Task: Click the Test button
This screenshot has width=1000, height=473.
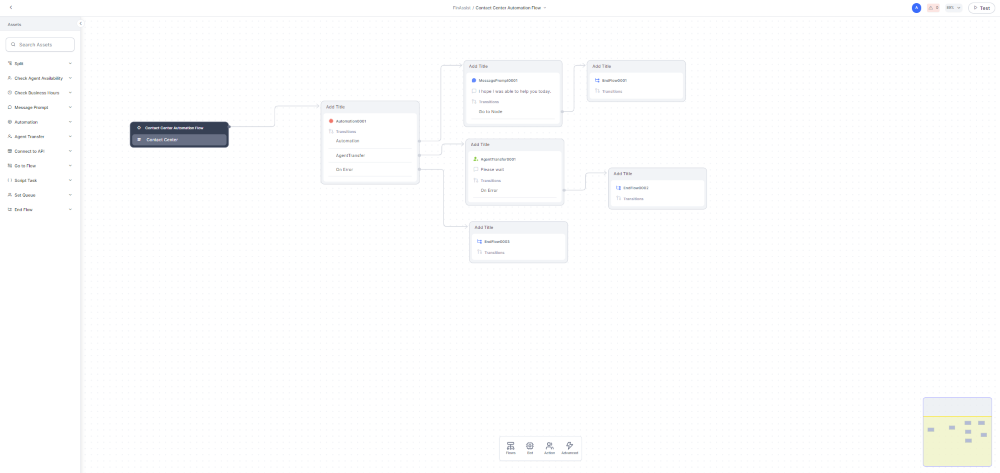Action: coord(980,7)
